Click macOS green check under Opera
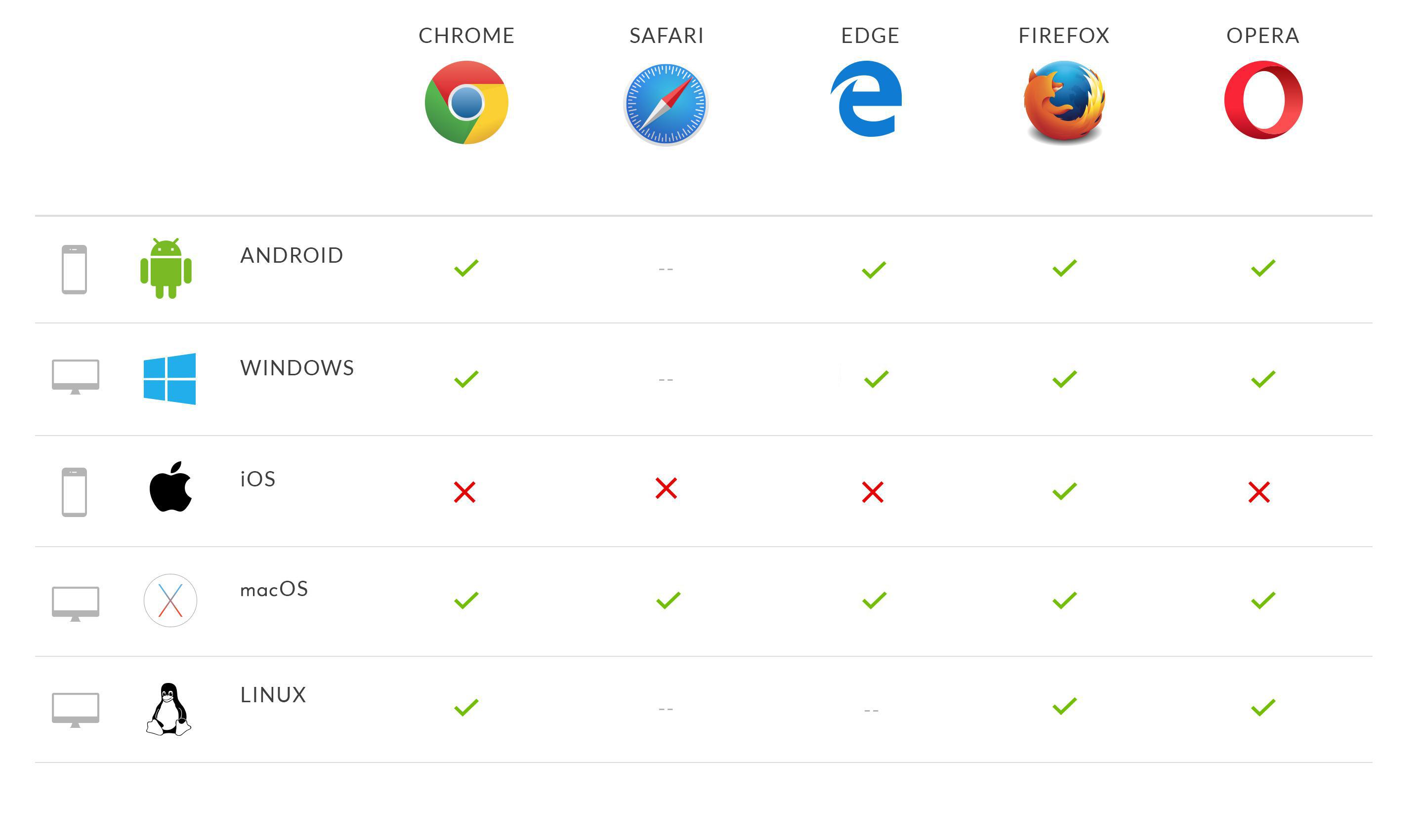This screenshot has height=840, width=1423. click(1261, 600)
